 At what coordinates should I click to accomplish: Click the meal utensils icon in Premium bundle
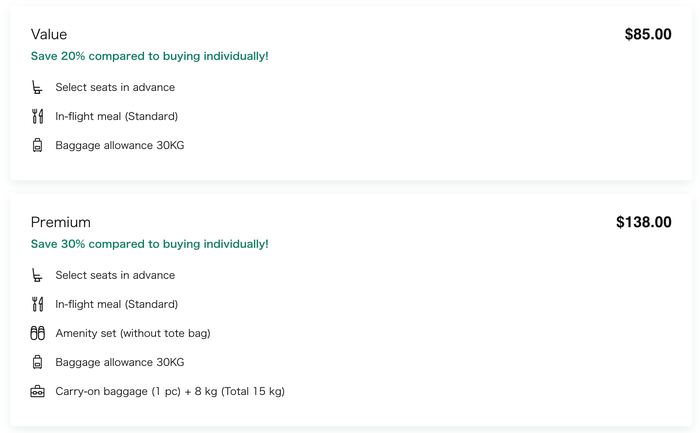[38, 304]
